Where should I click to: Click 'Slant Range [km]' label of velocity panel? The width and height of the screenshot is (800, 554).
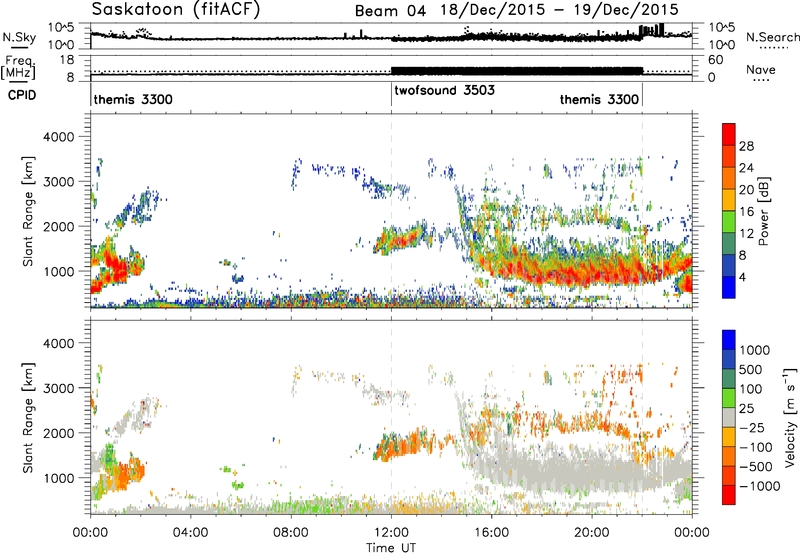28,418
